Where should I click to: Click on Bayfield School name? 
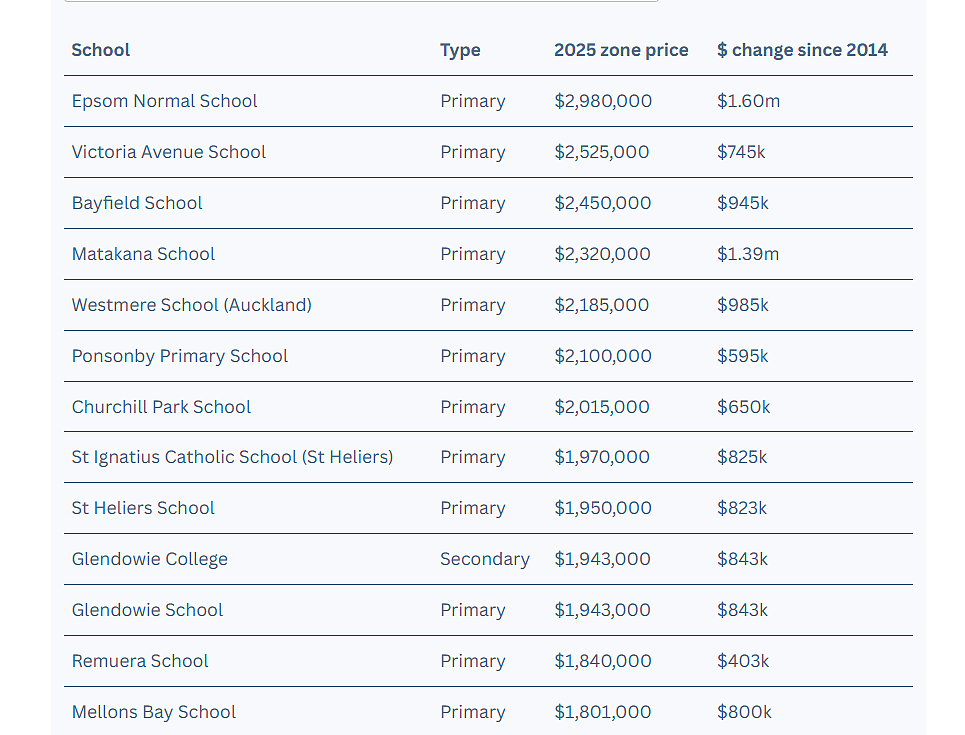[x=137, y=203]
